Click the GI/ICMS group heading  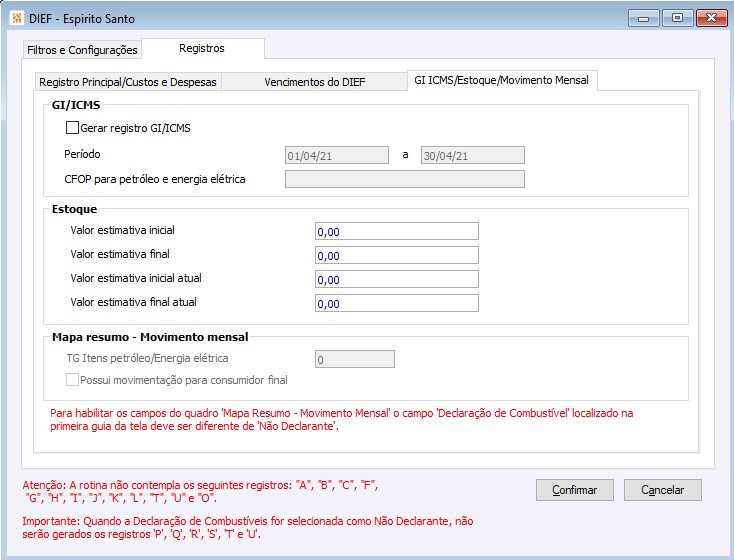click(76, 105)
